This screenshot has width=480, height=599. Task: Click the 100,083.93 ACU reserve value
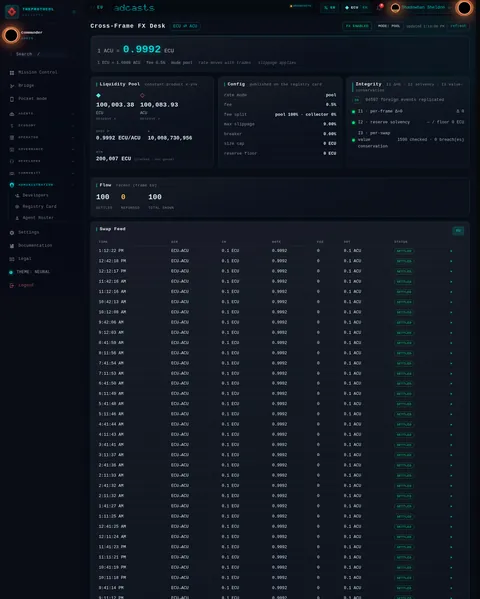[159, 105]
